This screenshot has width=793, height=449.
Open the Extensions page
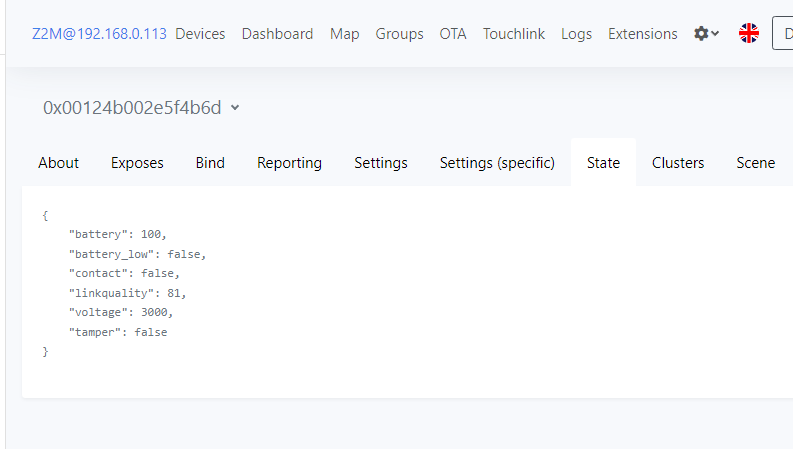tap(643, 34)
